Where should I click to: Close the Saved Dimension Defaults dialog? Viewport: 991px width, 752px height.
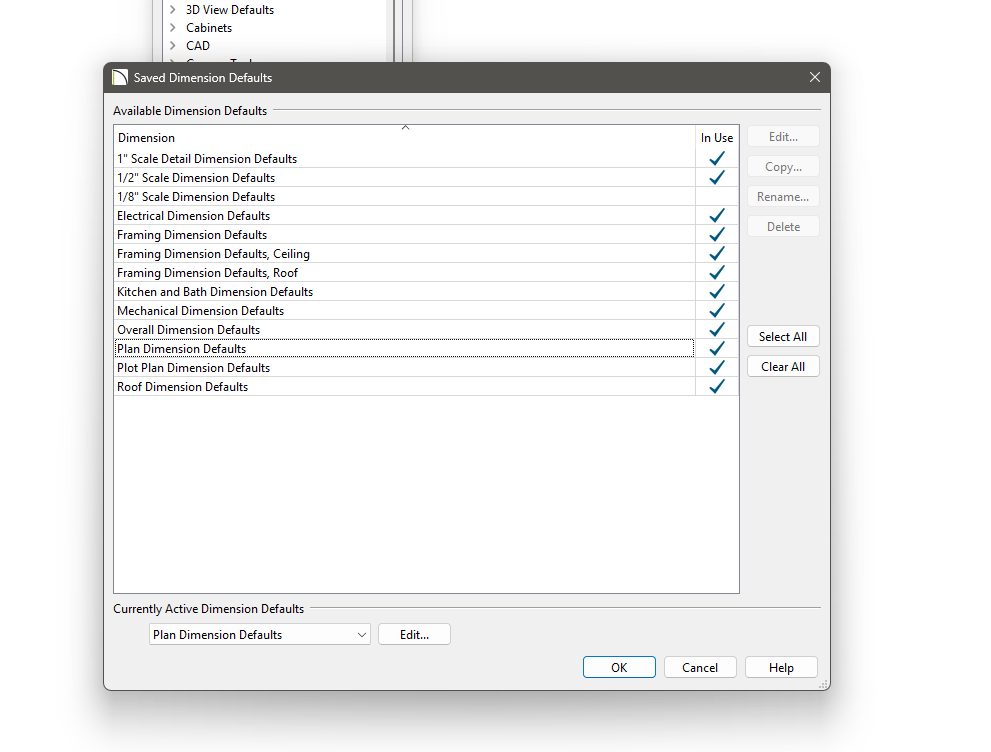[x=814, y=78]
